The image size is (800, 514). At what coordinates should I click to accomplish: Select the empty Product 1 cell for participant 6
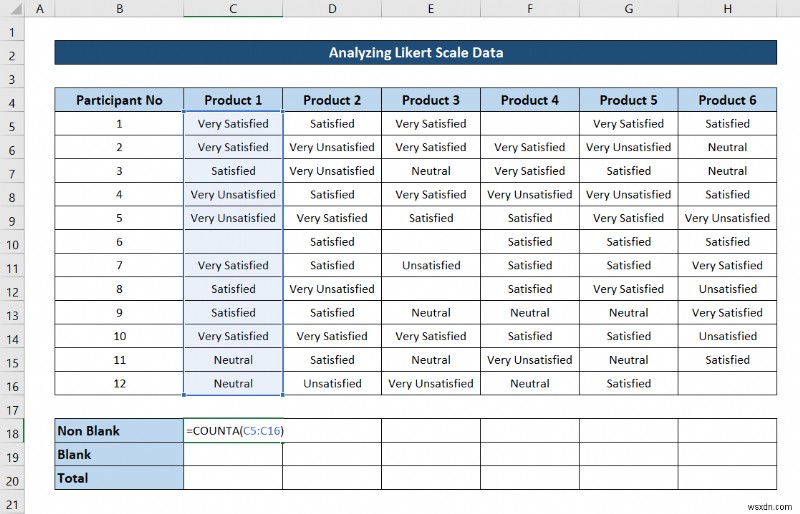coord(233,241)
